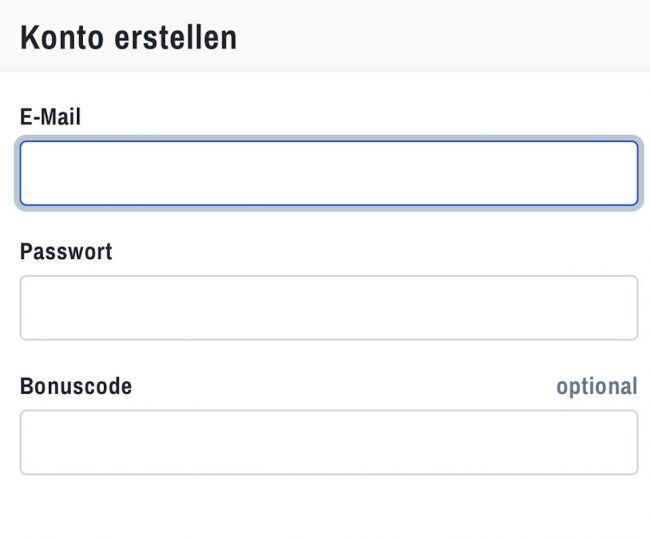
Task: Select the text box under 'Passwort'
Action: click(x=328, y=308)
